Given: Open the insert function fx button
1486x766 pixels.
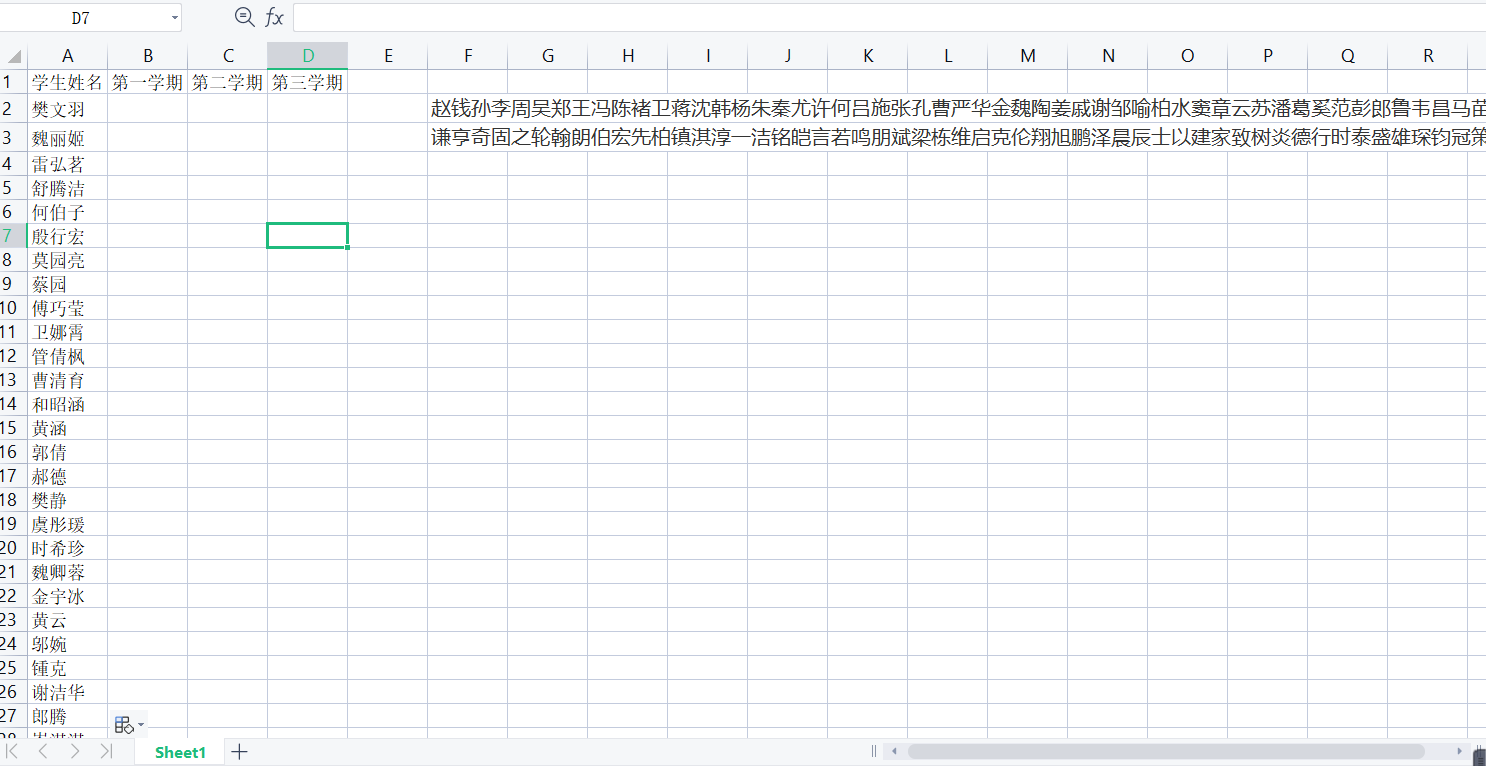Looking at the screenshot, I should click(x=274, y=17).
